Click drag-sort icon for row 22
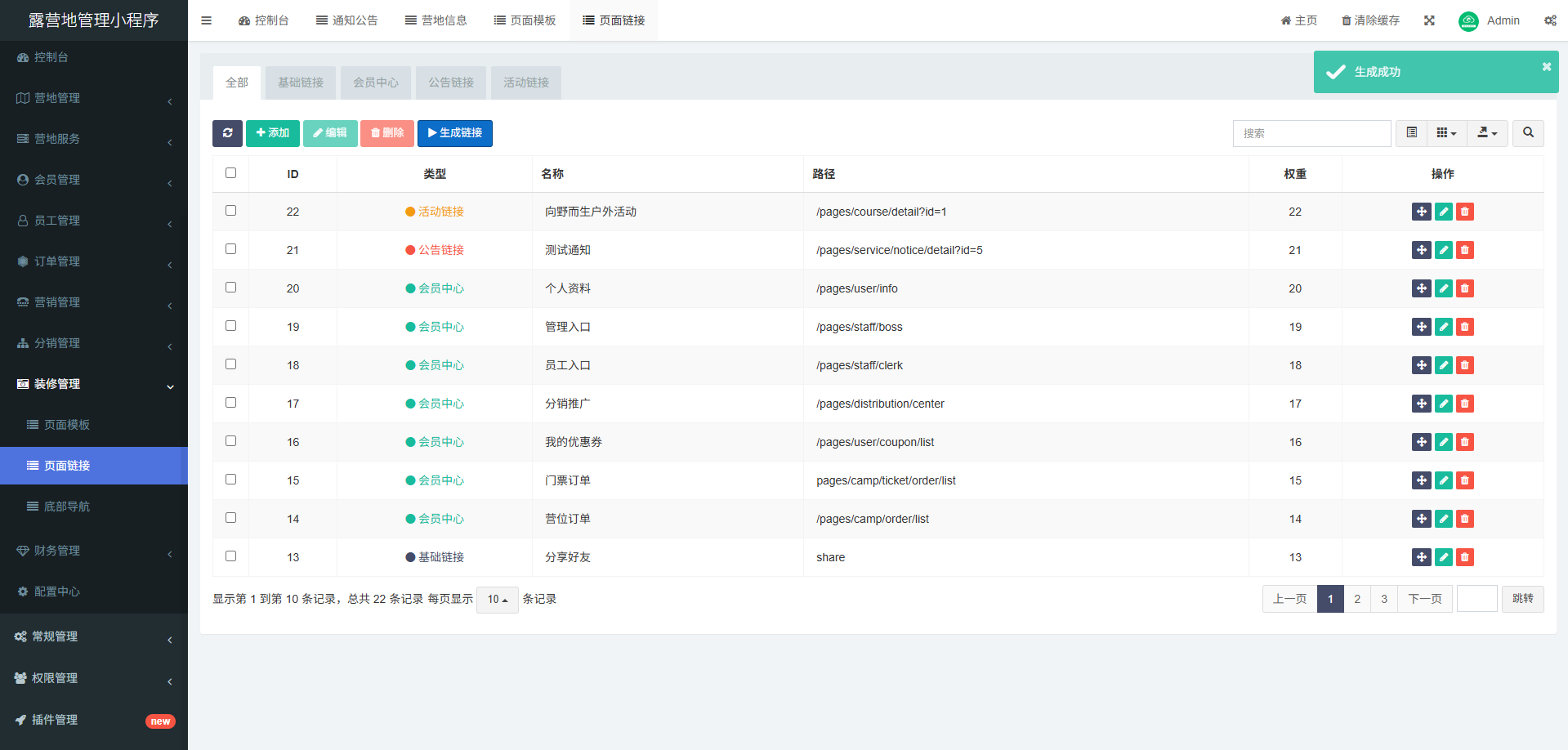The image size is (1568, 750). click(1422, 212)
